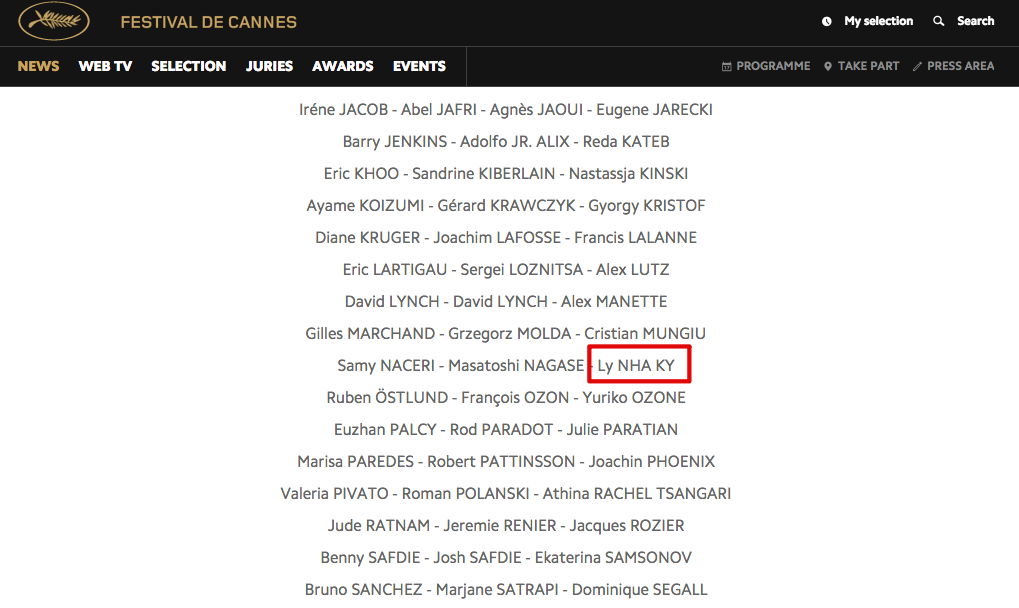Open the Selection menu
The height and width of the screenshot is (608, 1019).
click(188, 66)
